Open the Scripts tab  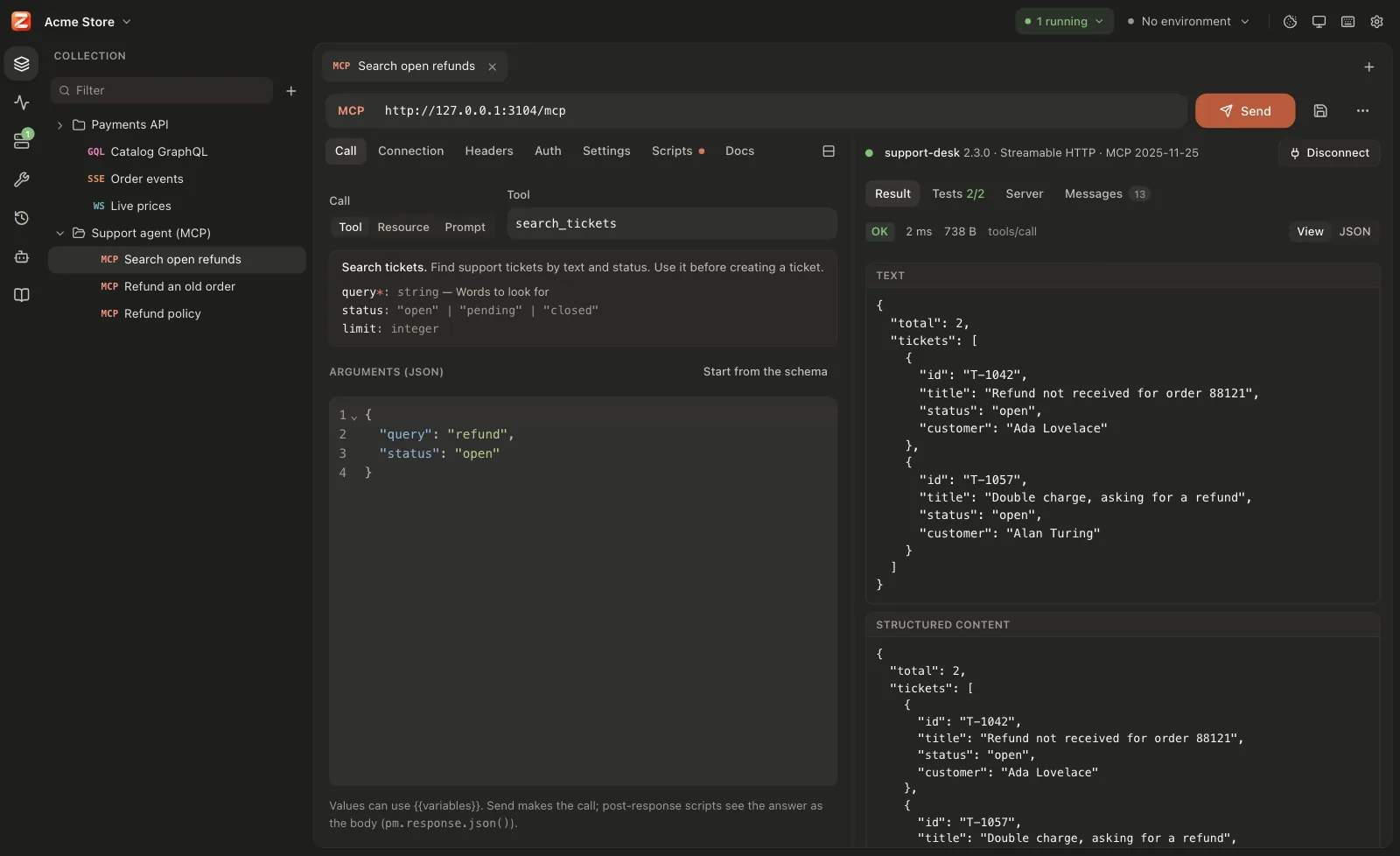click(x=678, y=151)
